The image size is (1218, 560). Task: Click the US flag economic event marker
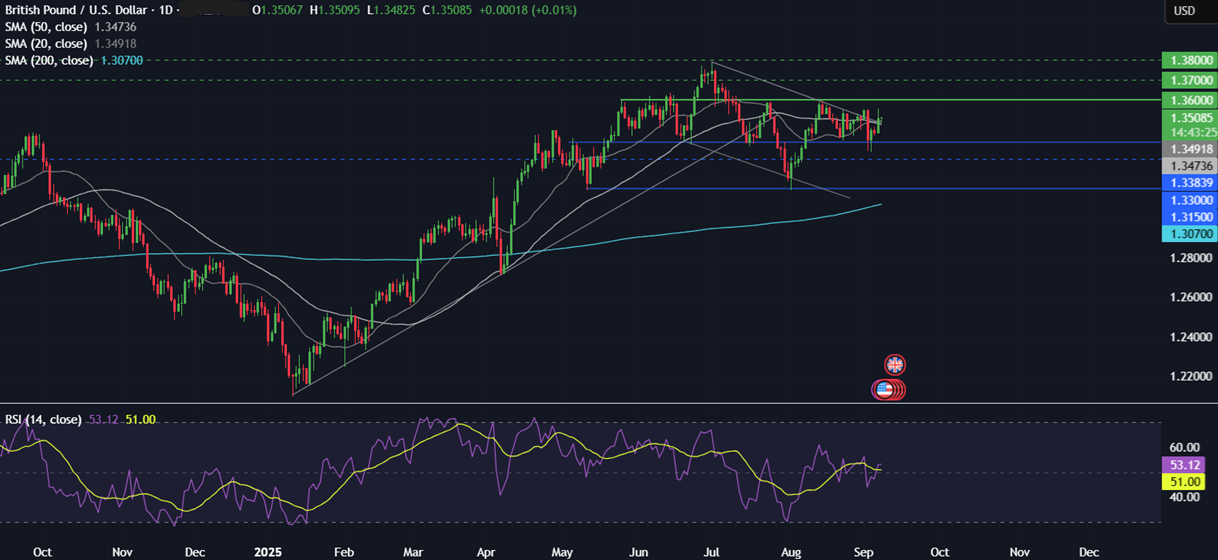pos(884,390)
